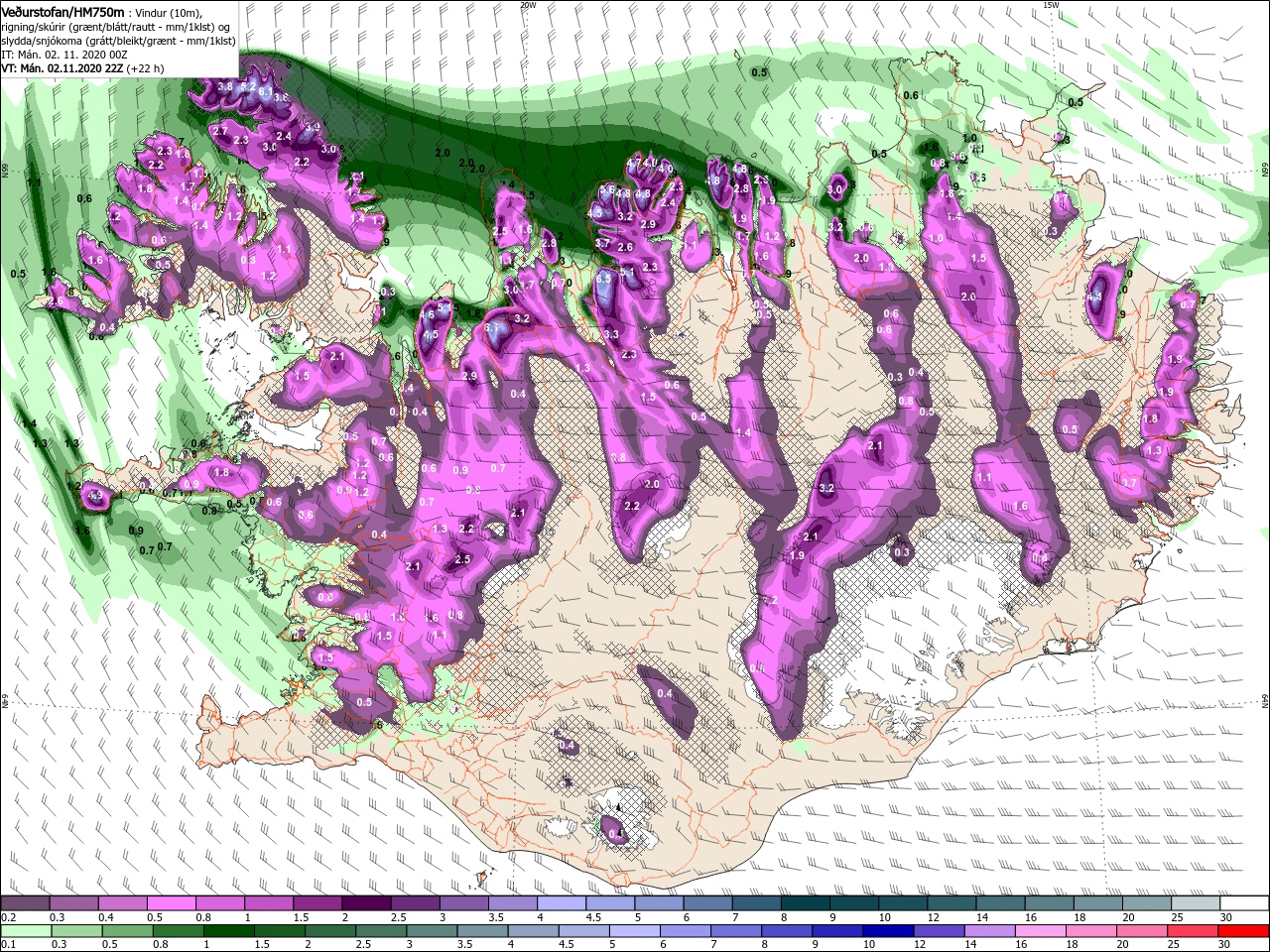Click the '15W' longitude label at top
The height and width of the screenshot is (952, 1270).
(1051, 5)
